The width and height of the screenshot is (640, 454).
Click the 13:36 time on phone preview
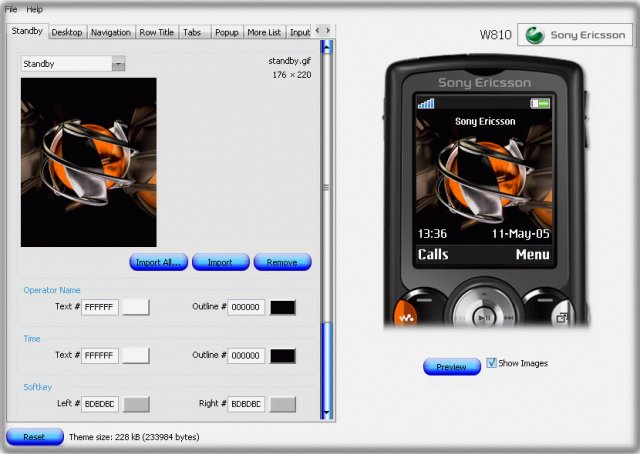coord(433,234)
